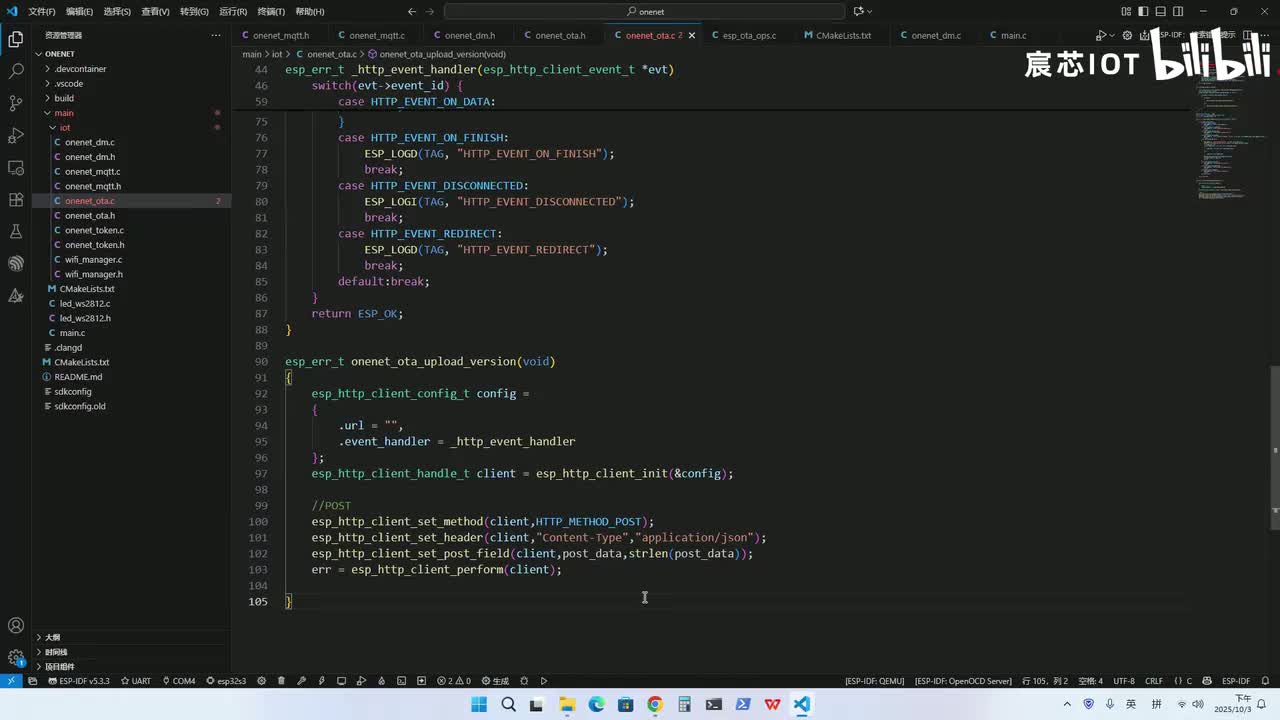Click the ESP-IDF full clean trash icon
The image size is (1280, 720).
click(281, 681)
